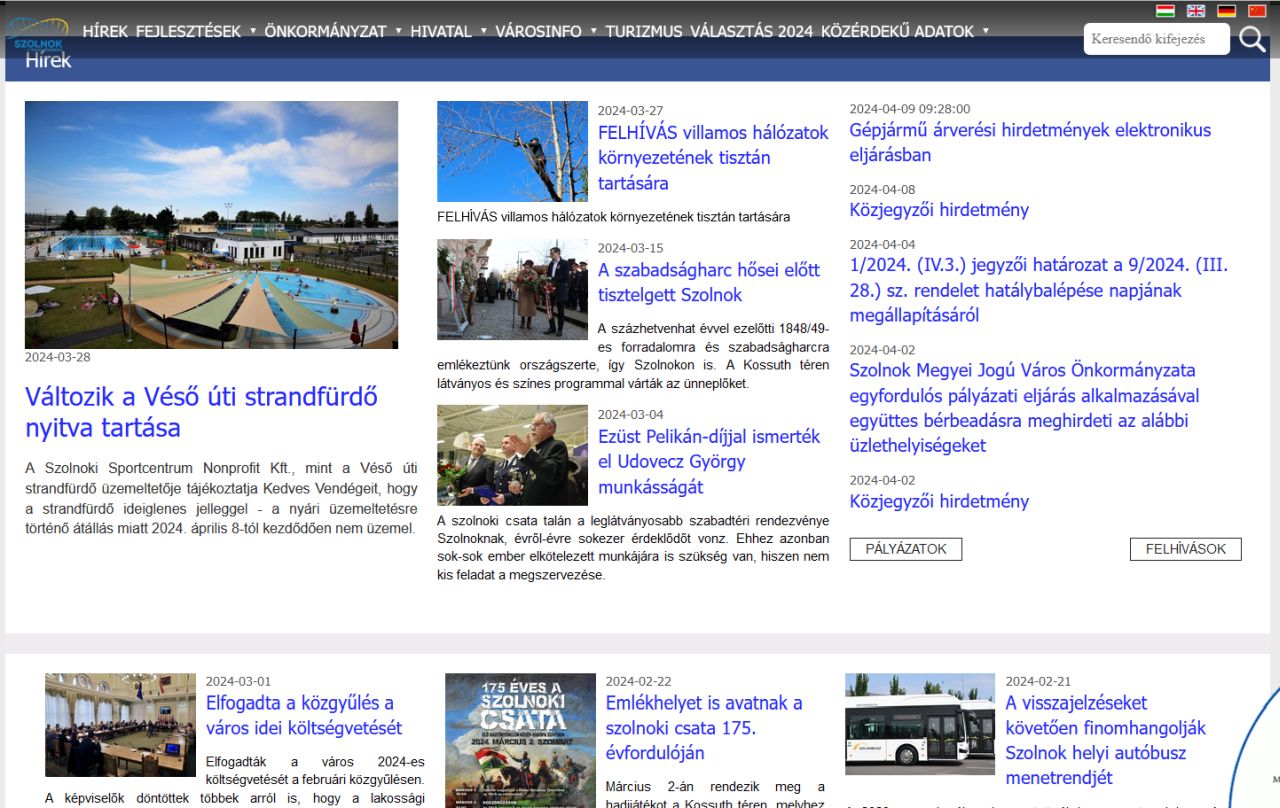Click the PÁLYÁZATOK button

pos(905,549)
